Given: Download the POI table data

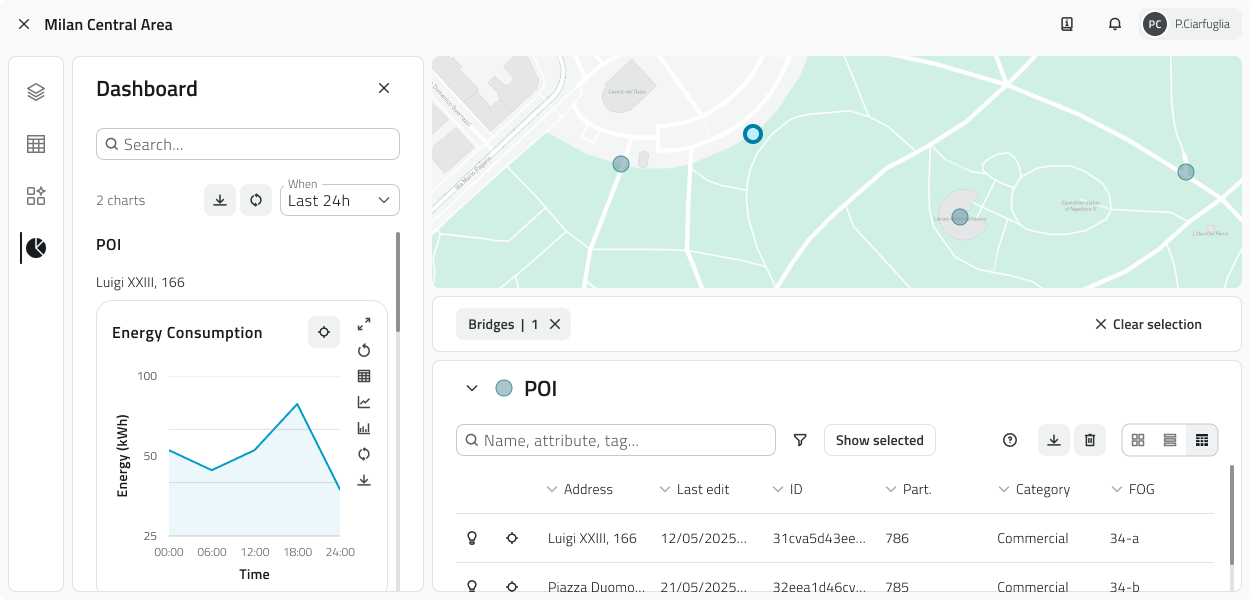Looking at the screenshot, I should pos(1053,440).
